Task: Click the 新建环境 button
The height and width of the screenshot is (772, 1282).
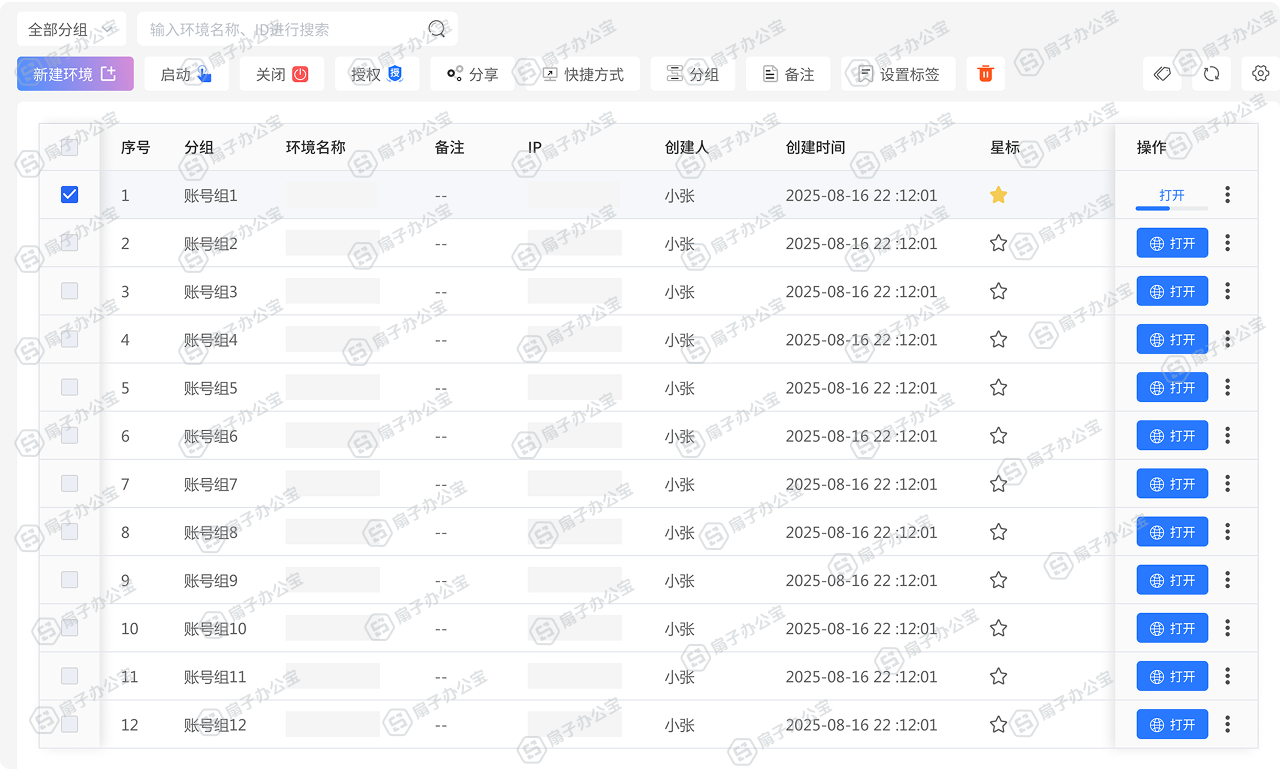Action: pyautogui.click(x=75, y=74)
